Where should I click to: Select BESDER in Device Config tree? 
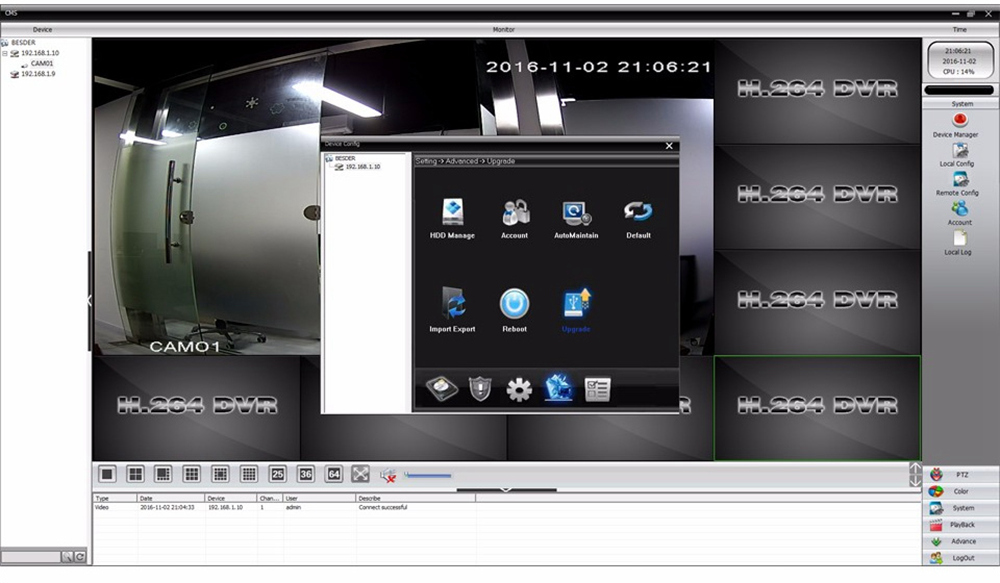[x=345, y=158]
